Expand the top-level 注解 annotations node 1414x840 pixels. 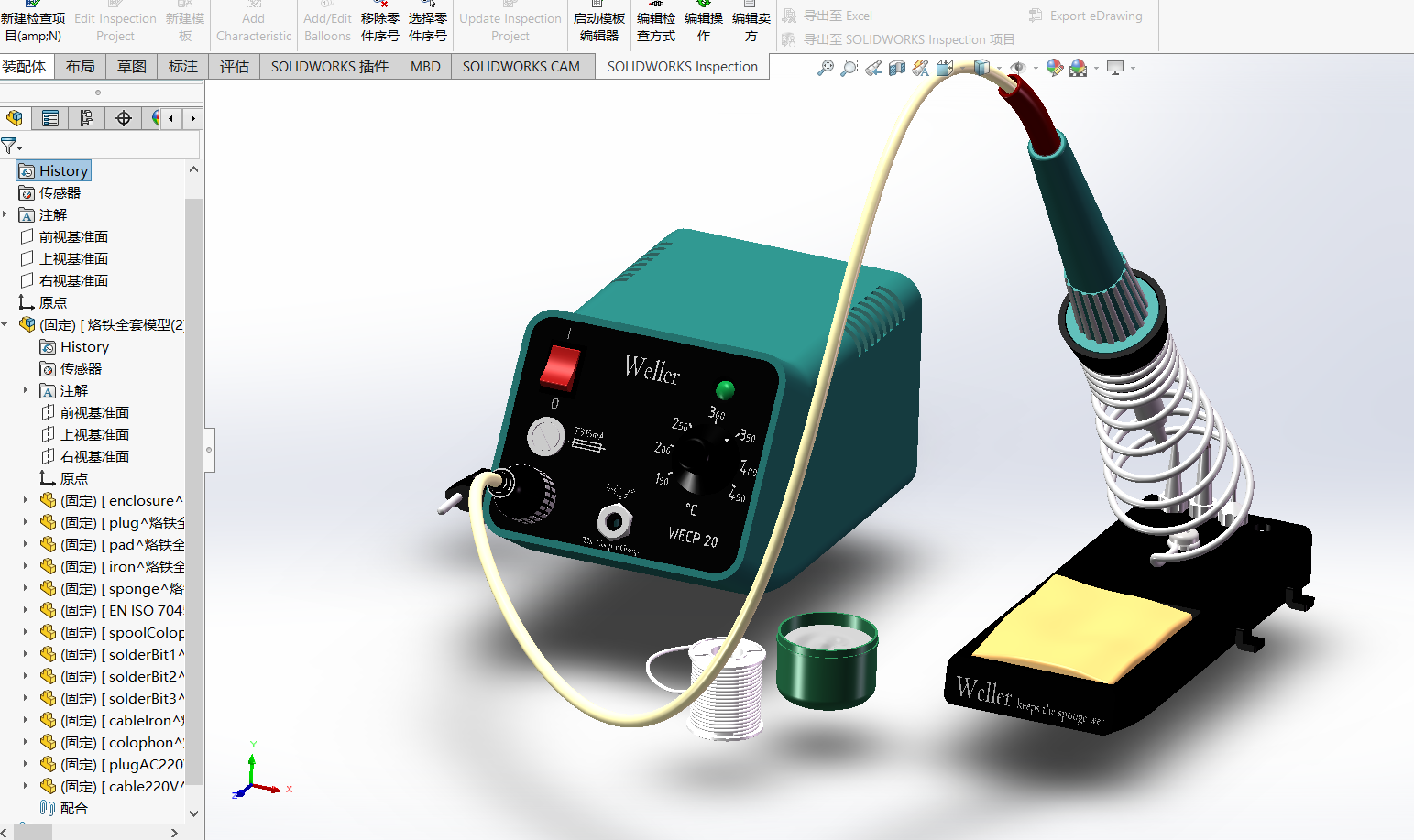pyautogui.click(x=5, y=214)
